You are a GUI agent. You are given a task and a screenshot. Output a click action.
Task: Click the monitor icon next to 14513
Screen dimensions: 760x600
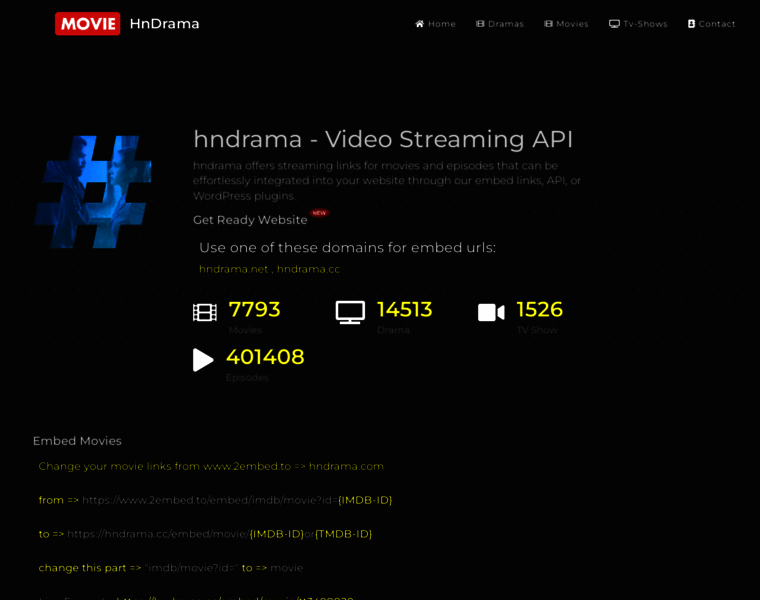coord(350,313)
